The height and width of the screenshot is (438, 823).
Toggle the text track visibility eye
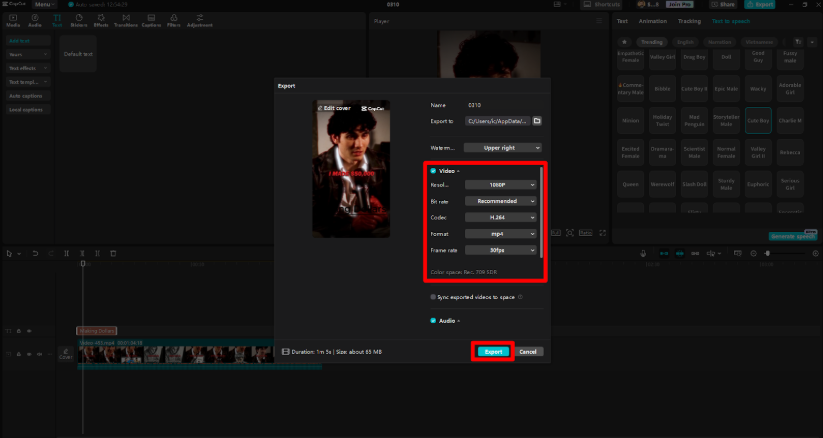click(29, 331)
